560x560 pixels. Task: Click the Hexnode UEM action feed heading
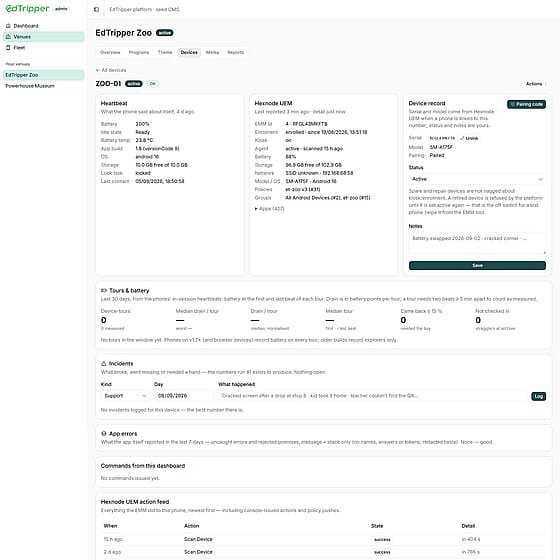tap(135, 502)
